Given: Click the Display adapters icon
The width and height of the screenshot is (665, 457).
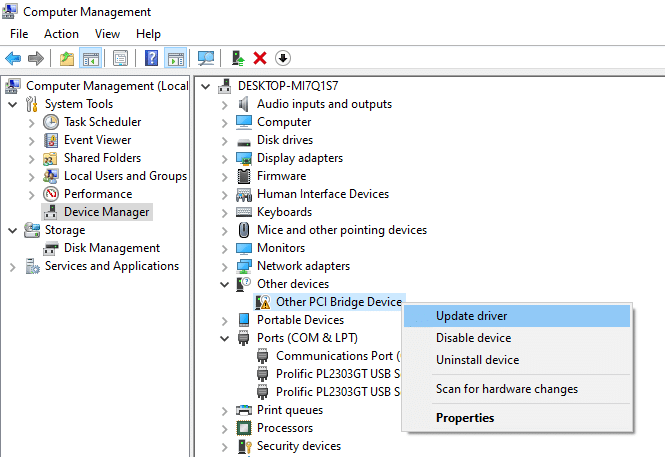Looking at the screenshot, I should coord(244,158).
